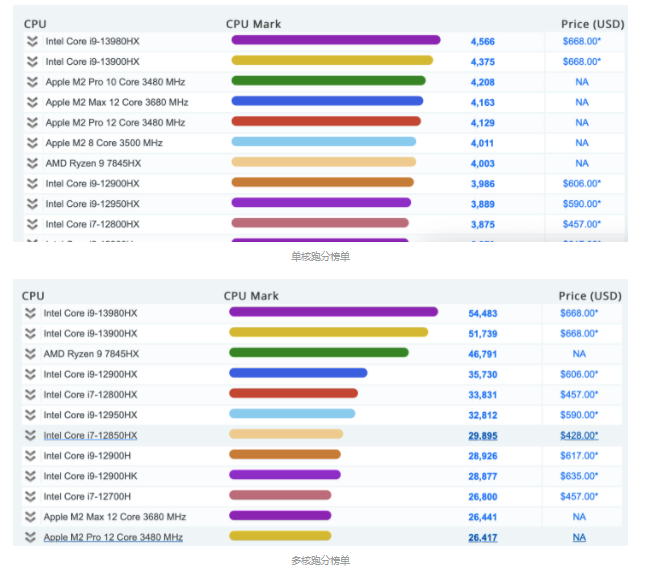Expand the Apple M2 Max row scoring 26,441
Image resolution: width=649 pixels, height=573 pixels.
tap(30, 517)
